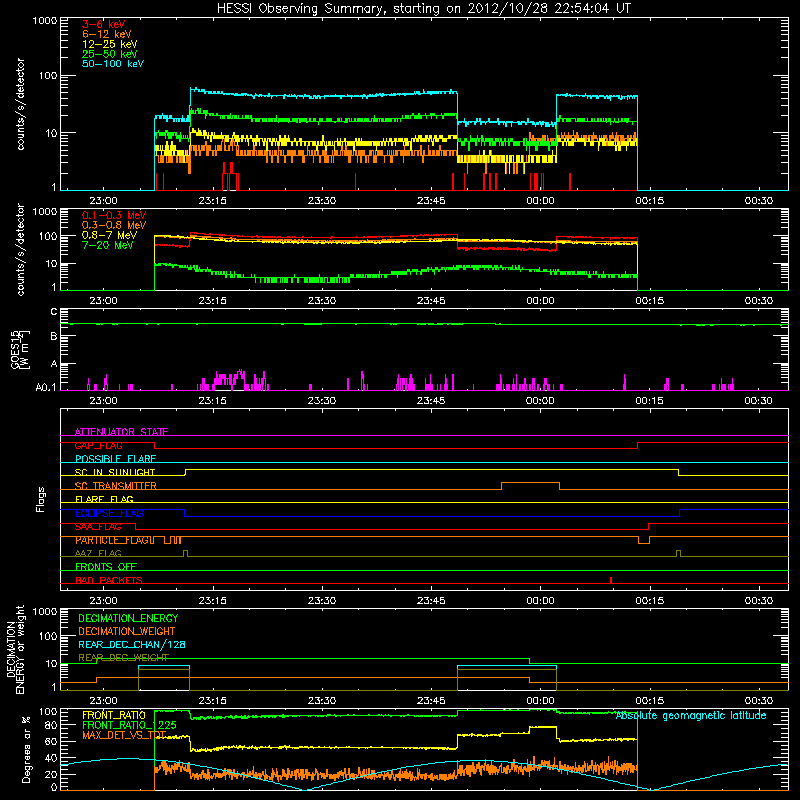Pick the cyan 50-100 keV legend label
This screenshot has height=800, width=800.
pos(113,64)
